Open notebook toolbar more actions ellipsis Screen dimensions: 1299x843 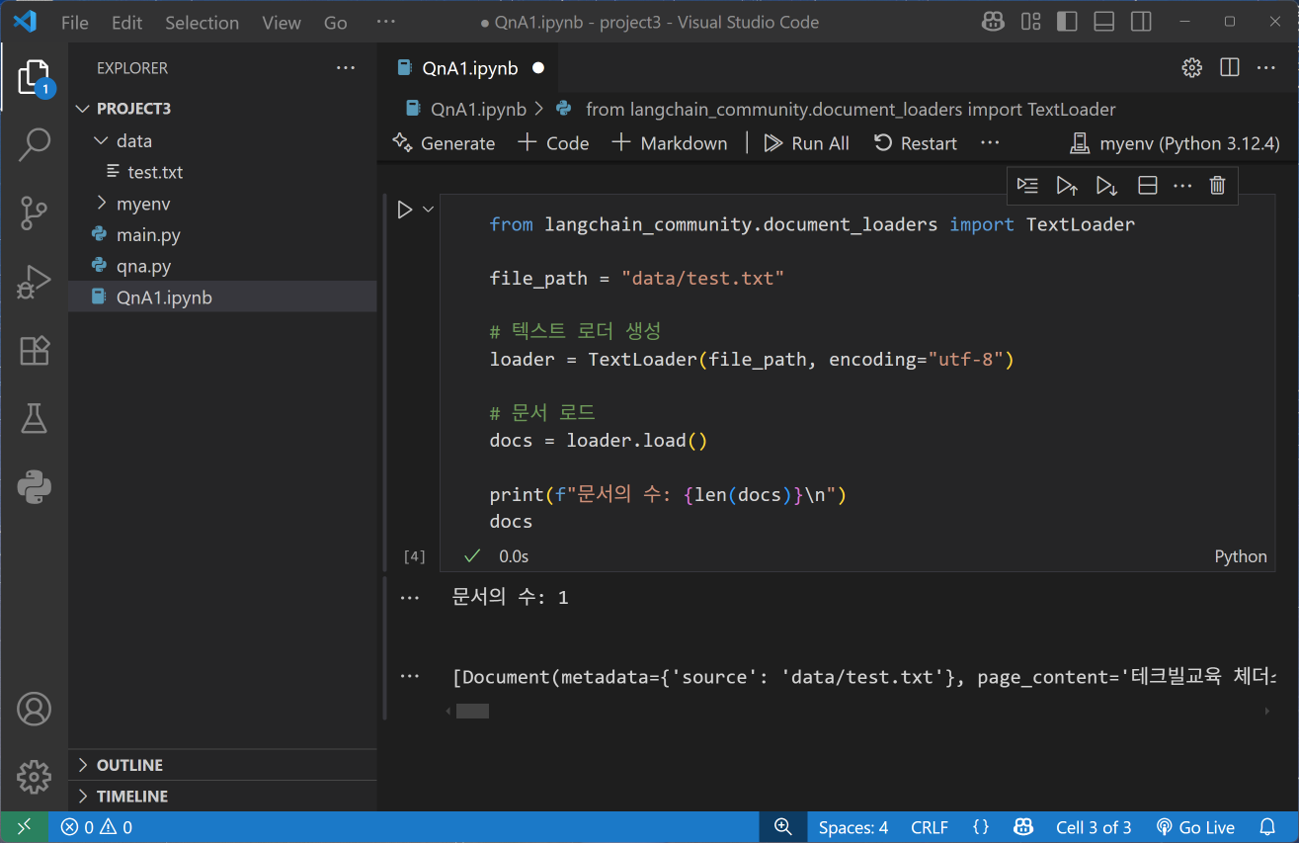pyautogui.click(x=990, y=143)
